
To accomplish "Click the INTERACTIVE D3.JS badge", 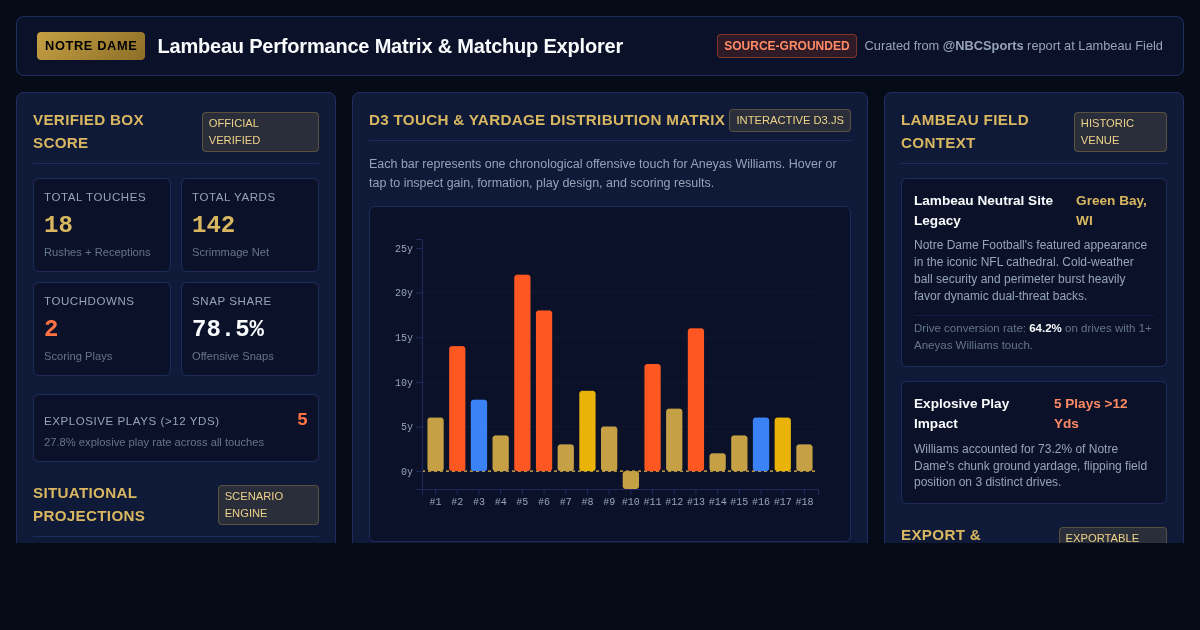I will tap(790, 120).
